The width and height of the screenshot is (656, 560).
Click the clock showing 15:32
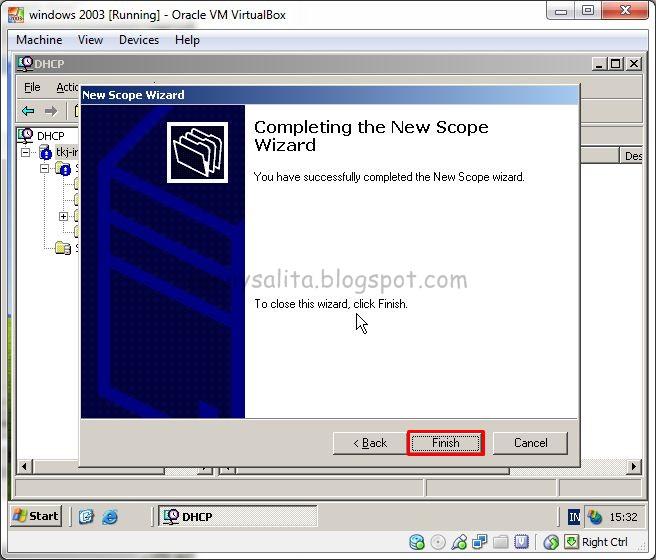tap(623, 517)
